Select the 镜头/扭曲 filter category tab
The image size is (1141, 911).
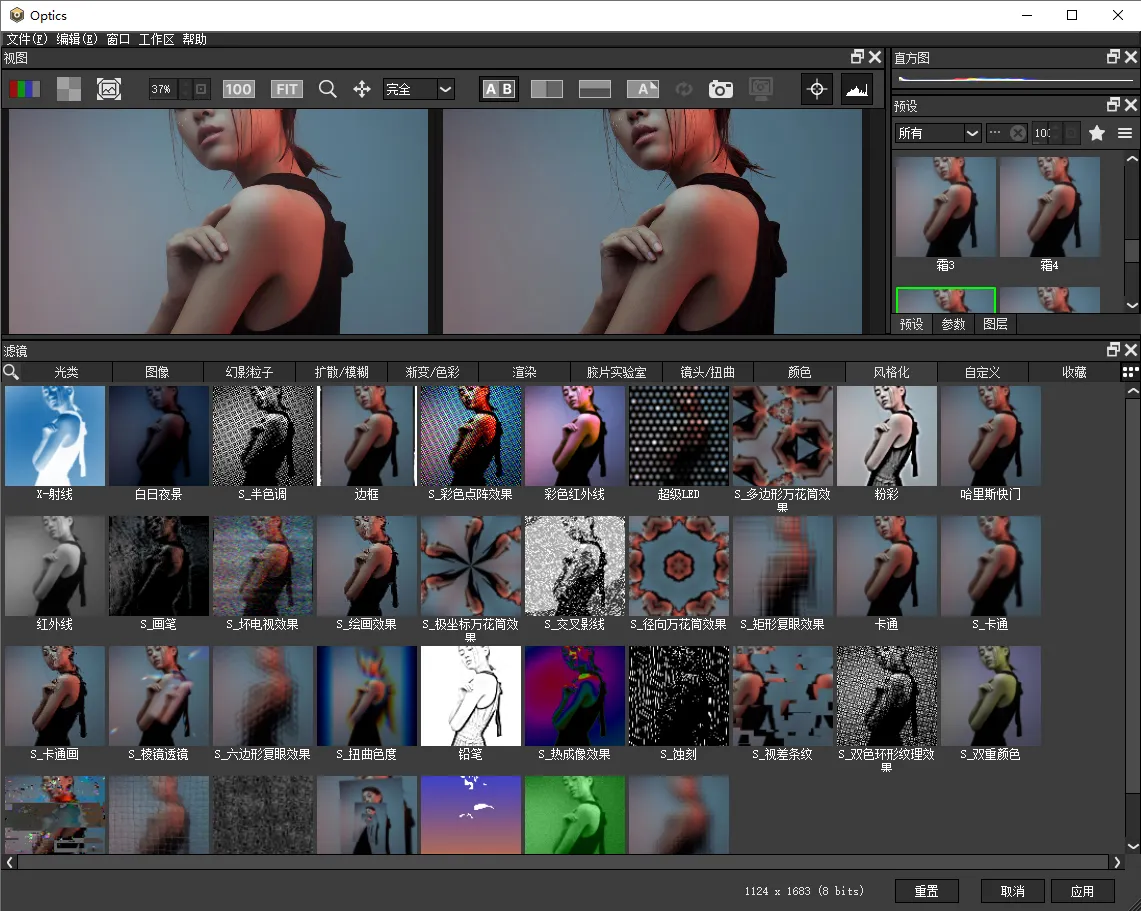pos(707,372)
